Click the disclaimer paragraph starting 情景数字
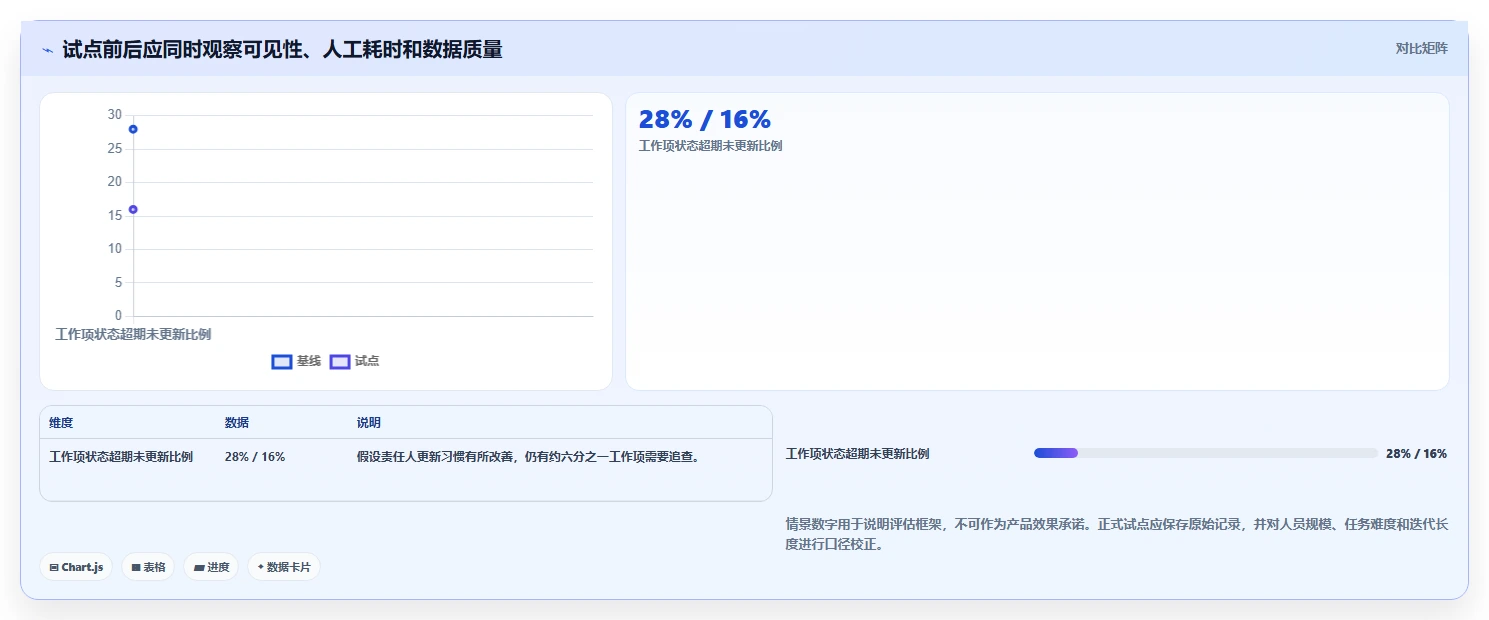Image resolution: width=1489 pixels, height=620 pixels. (1116, 535)
